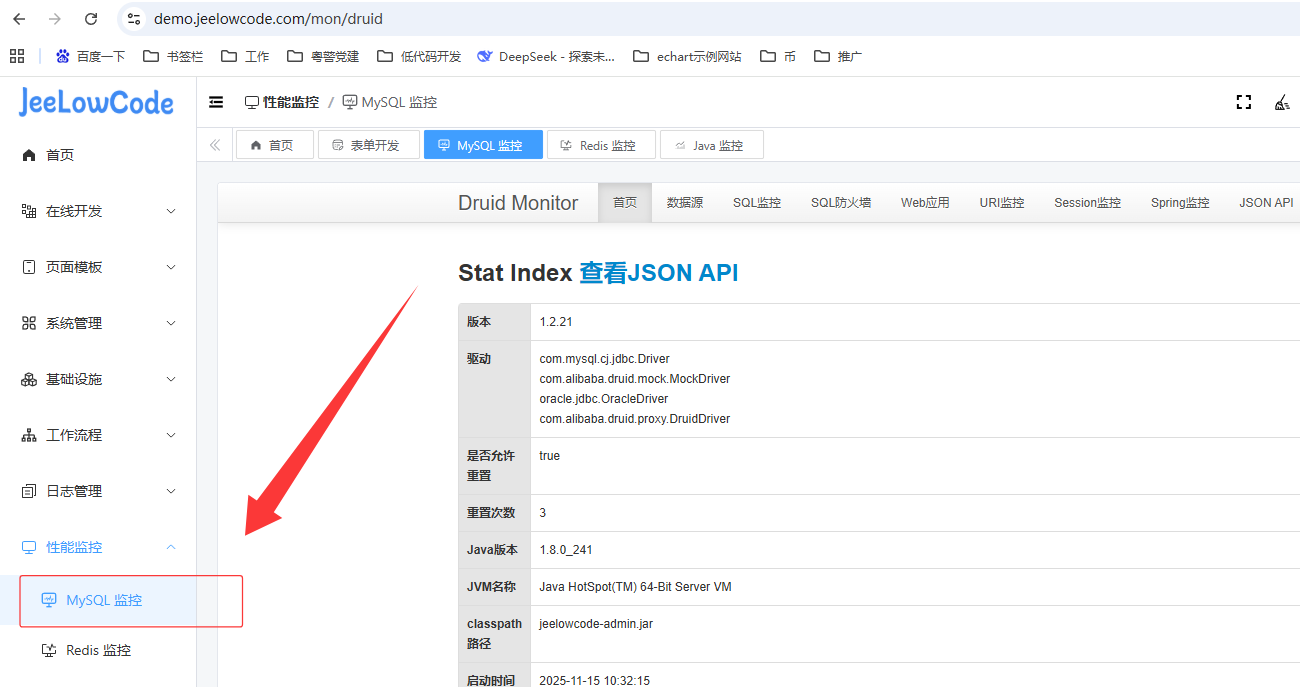The image size is (1300, 687).
Task: Open 首页 in the left sidebar
Action: click(x=60, y=155)
